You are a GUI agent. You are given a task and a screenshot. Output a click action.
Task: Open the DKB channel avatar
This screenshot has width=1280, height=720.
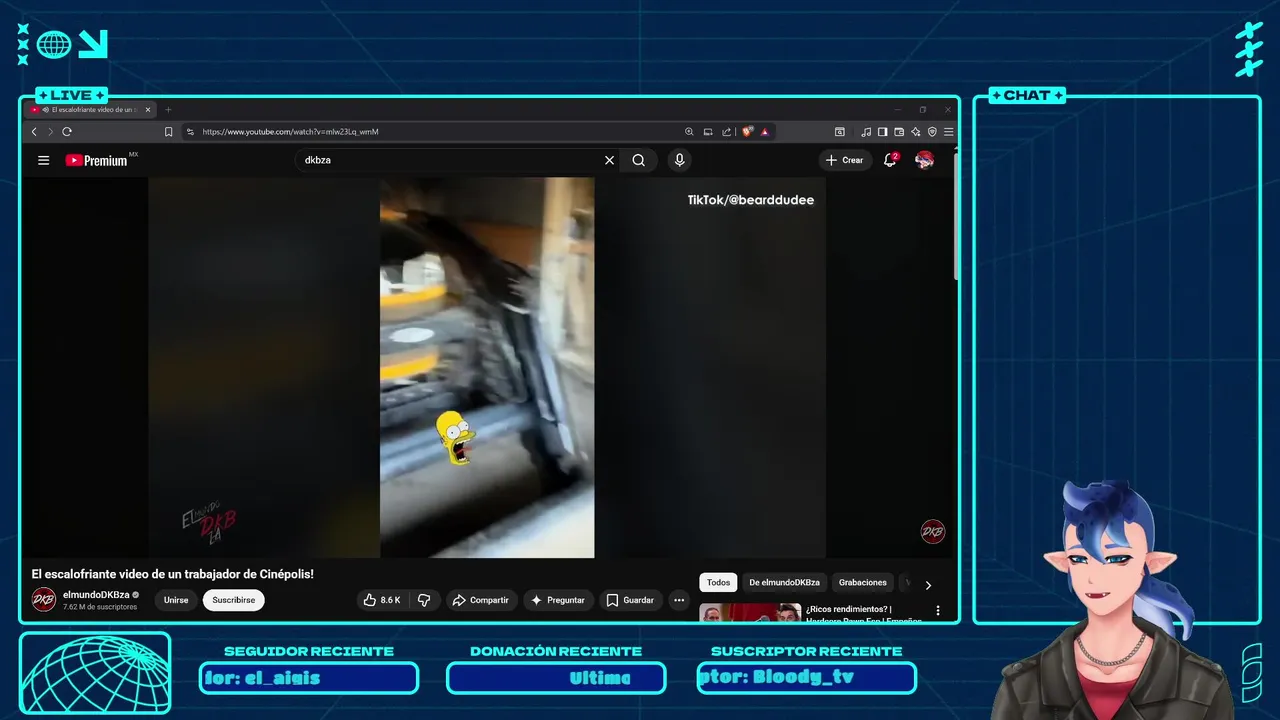(44, 600)
